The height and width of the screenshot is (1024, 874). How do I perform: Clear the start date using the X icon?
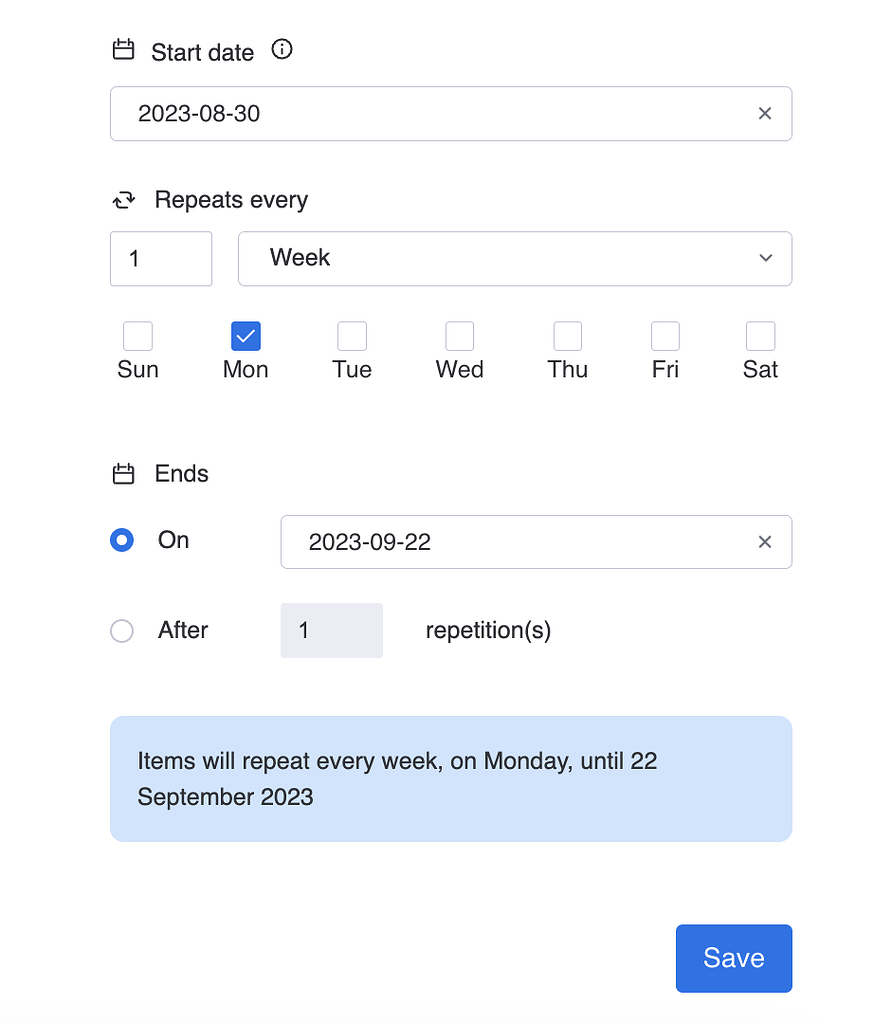(x=765, y=113)
